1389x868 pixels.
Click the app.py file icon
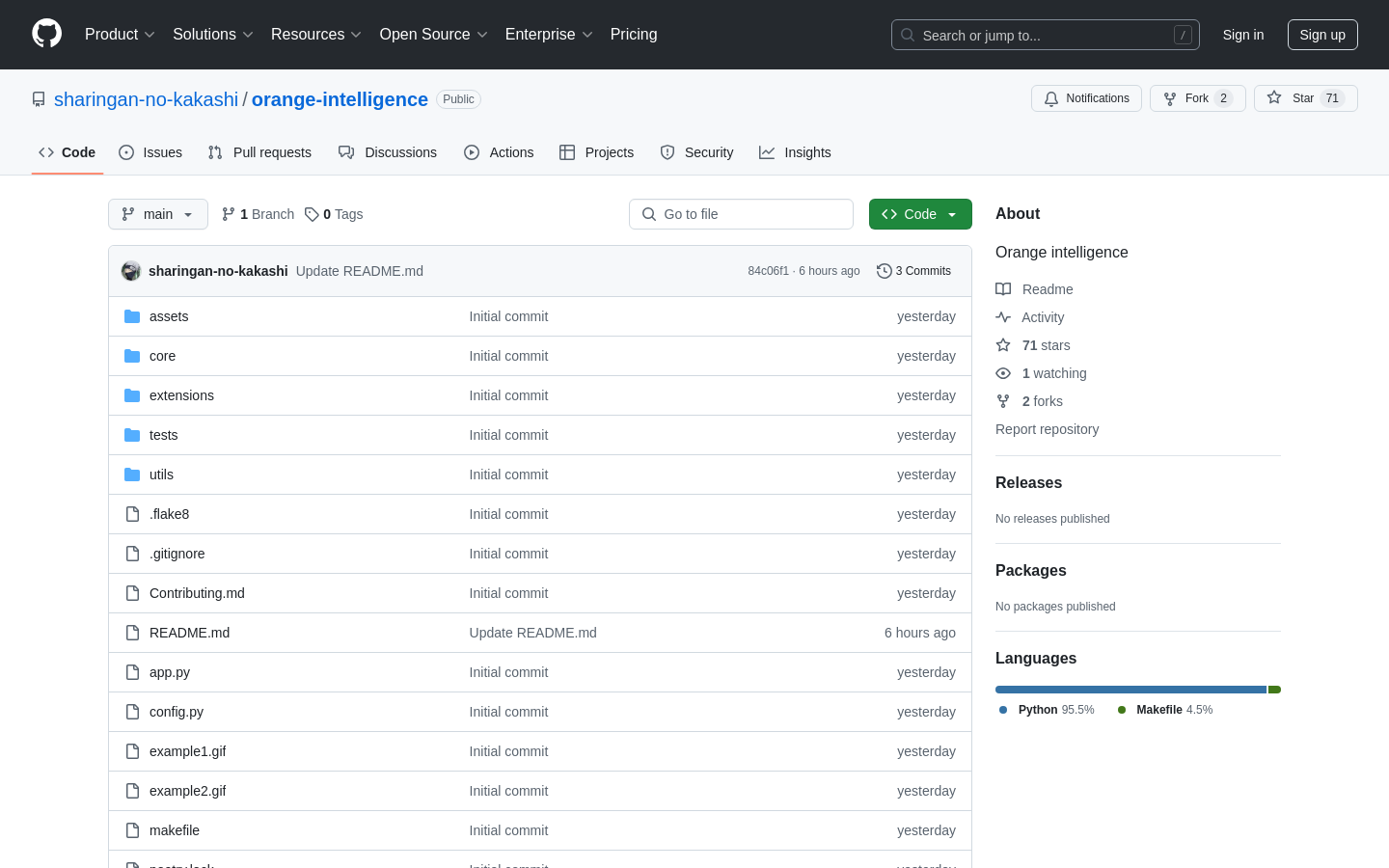[x=132, y=672]
